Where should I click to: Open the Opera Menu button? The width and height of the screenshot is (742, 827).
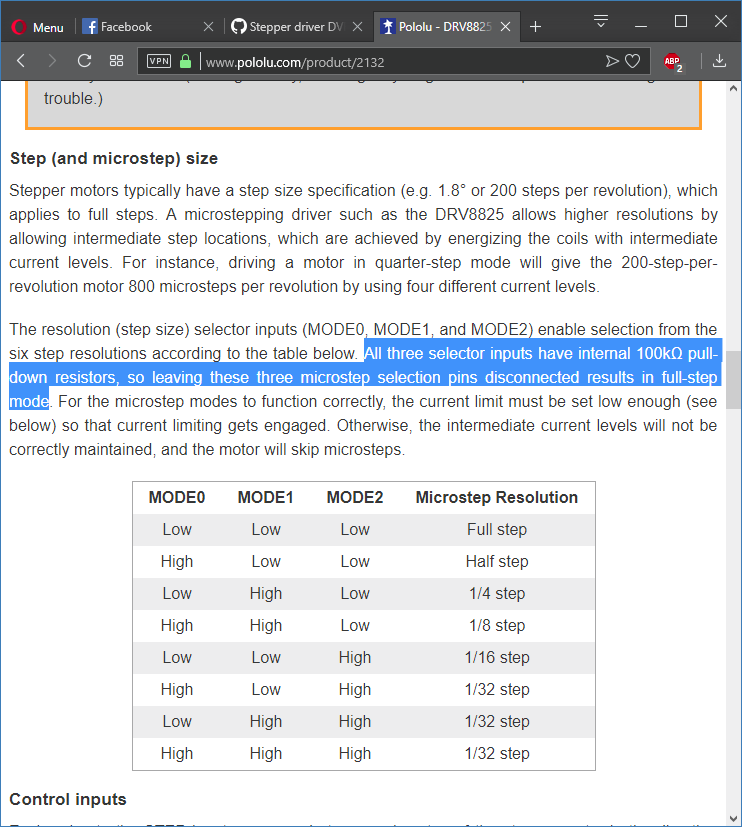(x=37, y=27)
